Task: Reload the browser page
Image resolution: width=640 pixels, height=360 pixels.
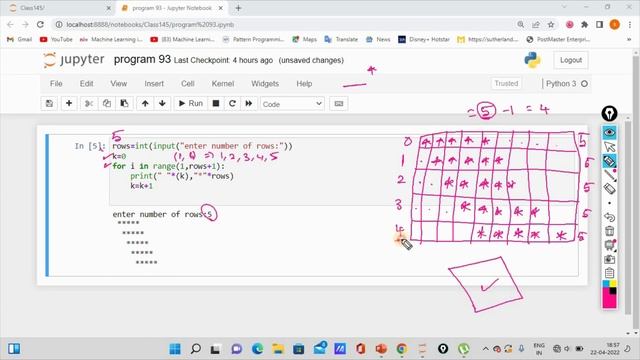Action: pos(40,24)
